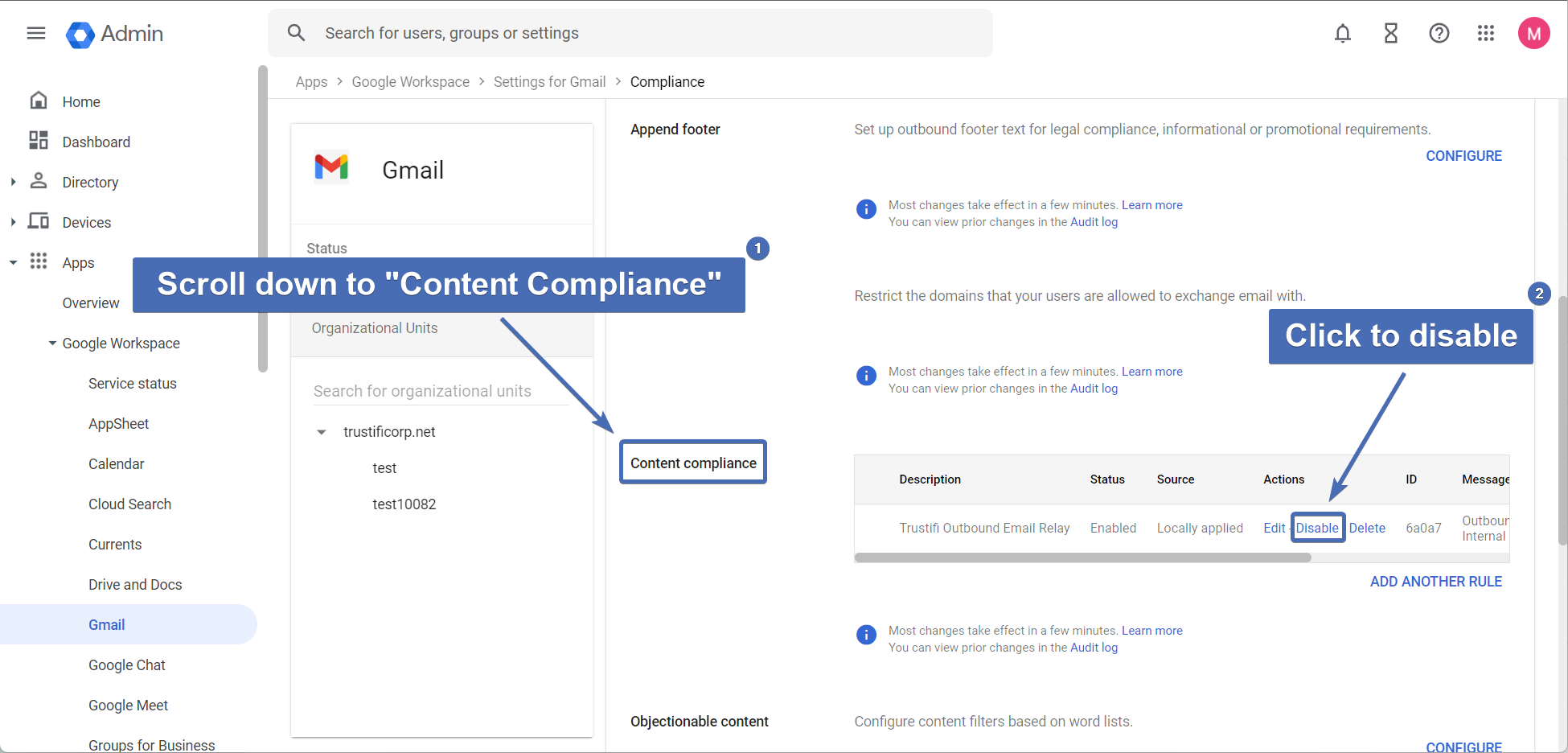Open the account avatar M
Viewport: 1568px width, 753px height.
point(1534,33)
